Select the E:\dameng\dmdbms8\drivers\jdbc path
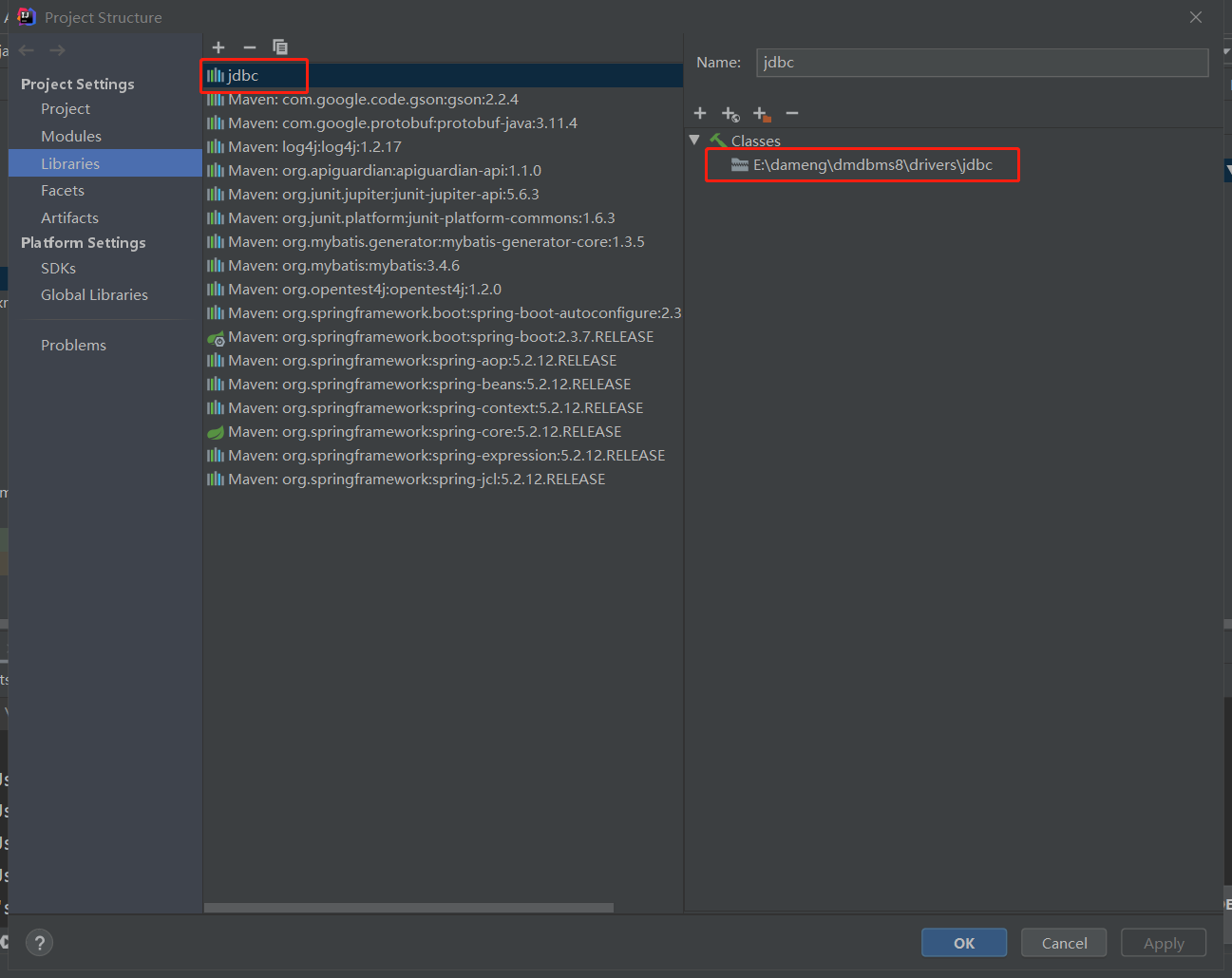The image size is (1232, 978). click(x=872, y=164)
